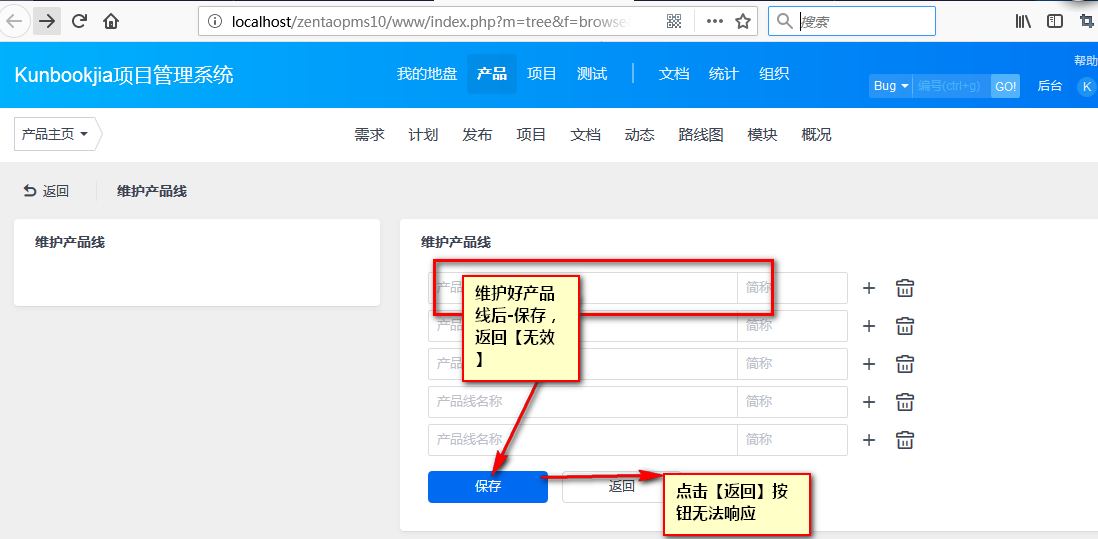Viewport: 1098px width, 539px height.
Task: Go forward with the browser forward arrow
Action: tap(47, 21)
